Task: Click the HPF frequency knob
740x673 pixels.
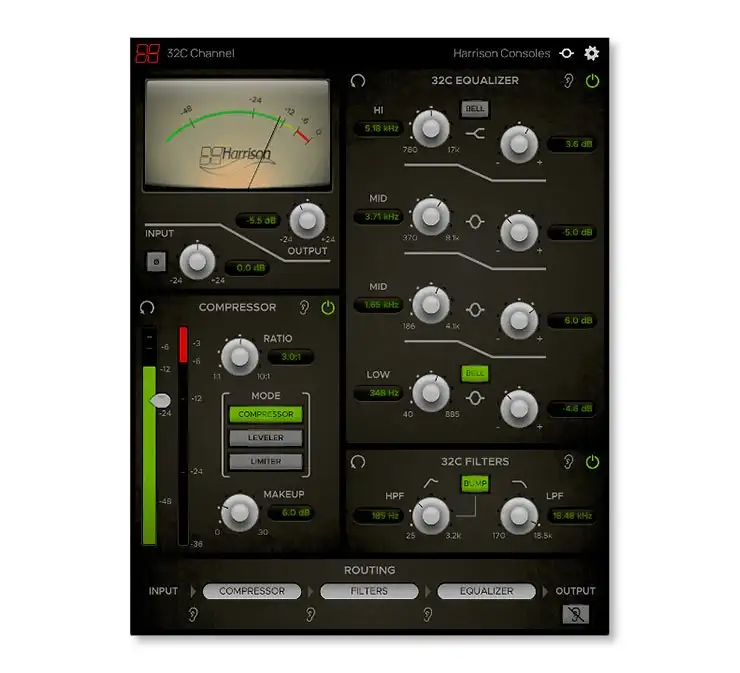Action: (430, 515)
